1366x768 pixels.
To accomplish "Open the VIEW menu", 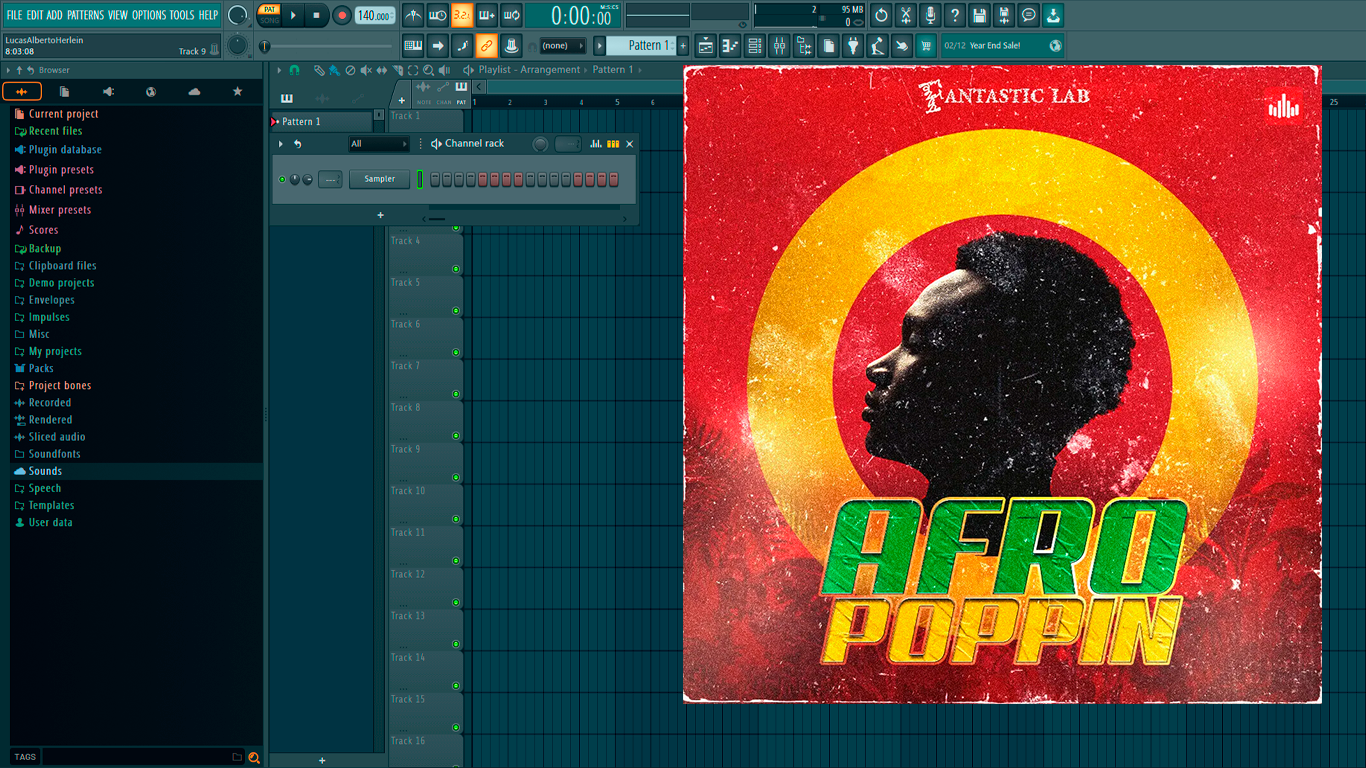I will point(118,15).
